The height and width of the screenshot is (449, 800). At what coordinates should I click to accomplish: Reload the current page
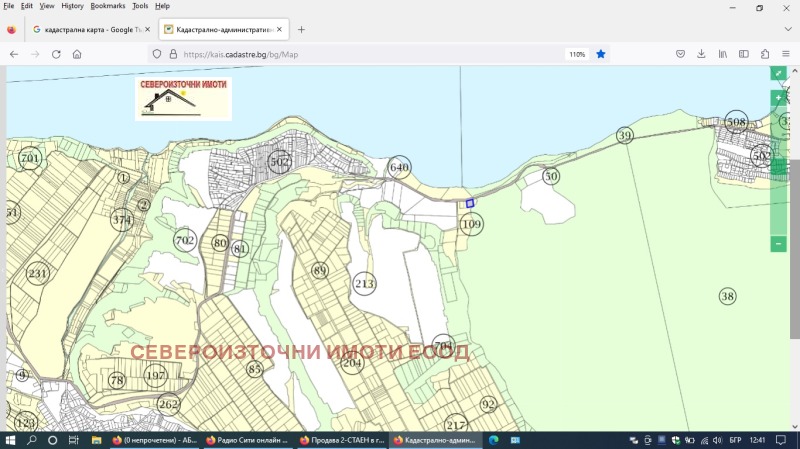click(56, 54)
